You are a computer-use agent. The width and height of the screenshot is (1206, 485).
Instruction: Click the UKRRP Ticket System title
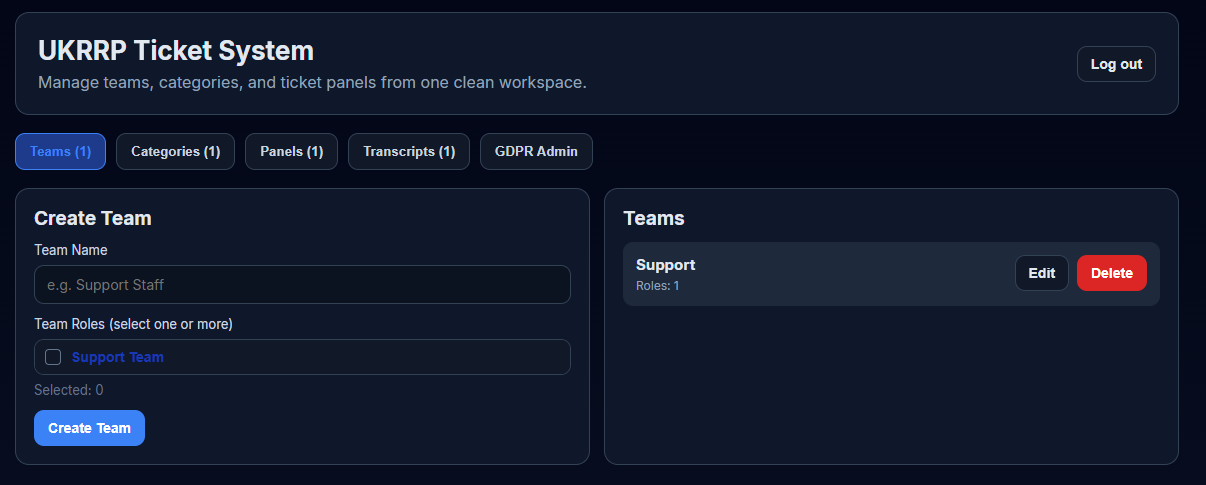pyautogui.click(x=176, y=51)
